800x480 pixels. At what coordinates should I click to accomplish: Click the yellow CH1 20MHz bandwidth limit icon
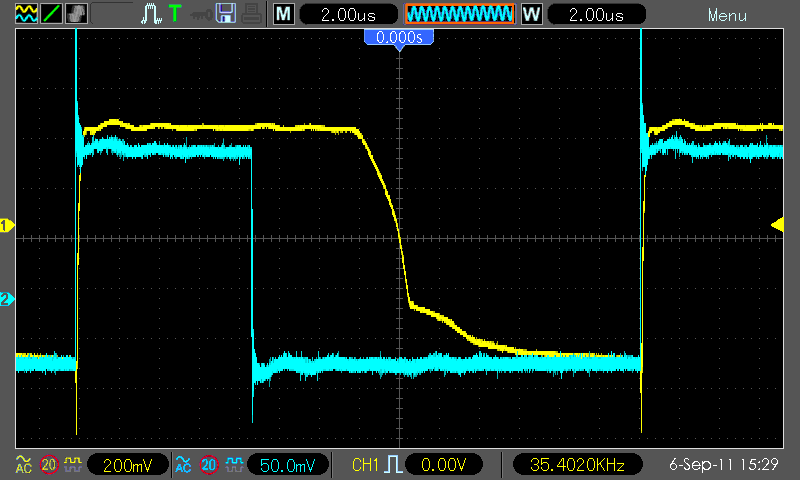click(x=48, y=465)
